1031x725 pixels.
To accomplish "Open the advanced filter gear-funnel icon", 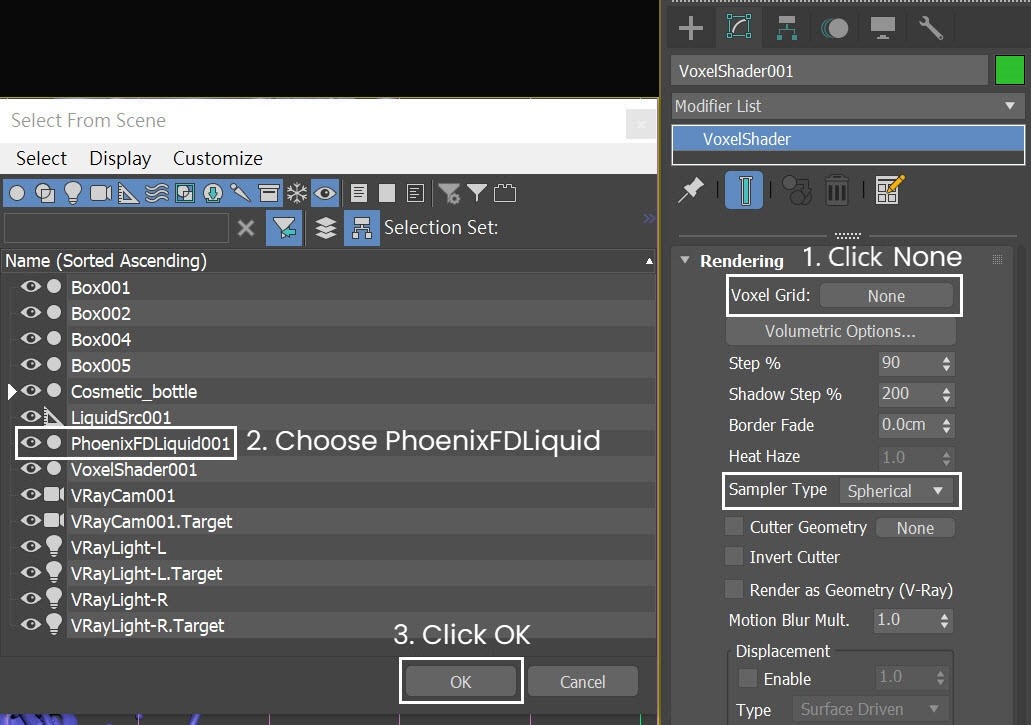I will (449, 193).
